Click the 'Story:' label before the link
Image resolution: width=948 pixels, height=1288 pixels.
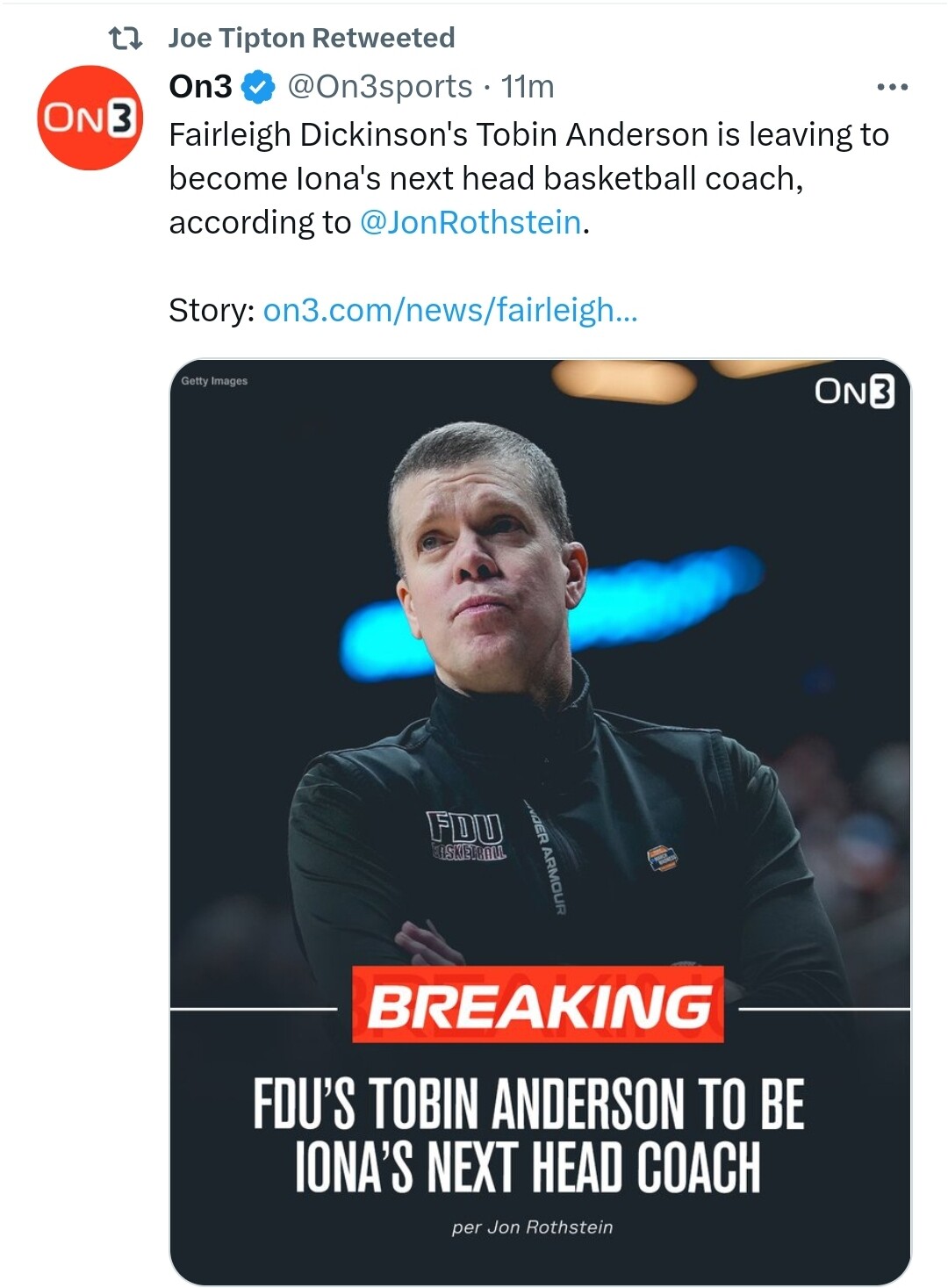tap(212, 310)
